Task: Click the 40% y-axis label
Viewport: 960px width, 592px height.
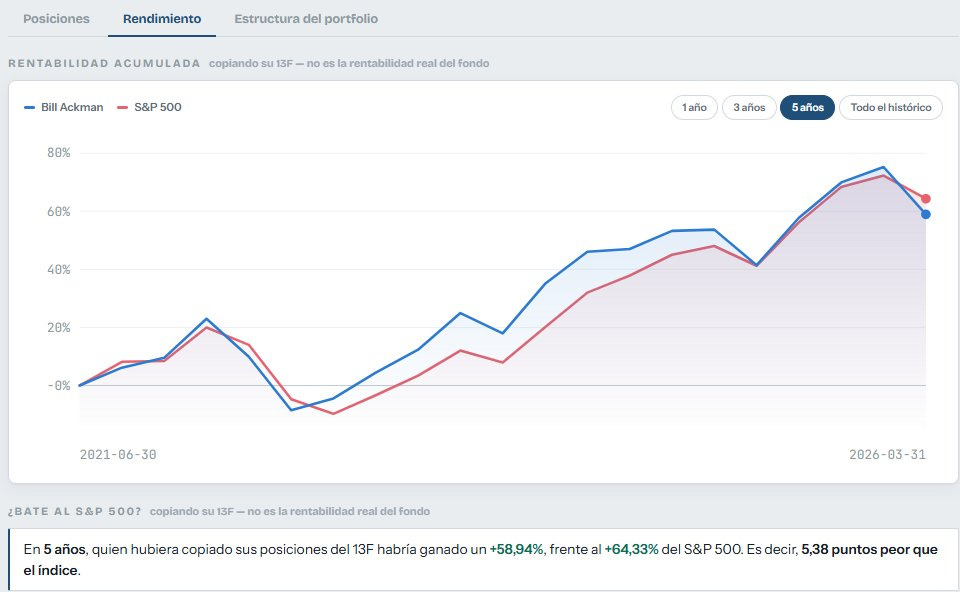Action: click(59, 270)
